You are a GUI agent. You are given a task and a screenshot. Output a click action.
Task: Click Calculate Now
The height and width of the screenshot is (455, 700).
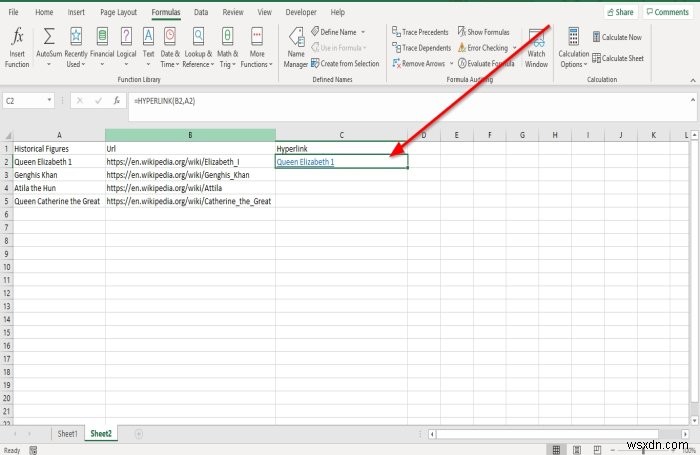click(617, 37)
